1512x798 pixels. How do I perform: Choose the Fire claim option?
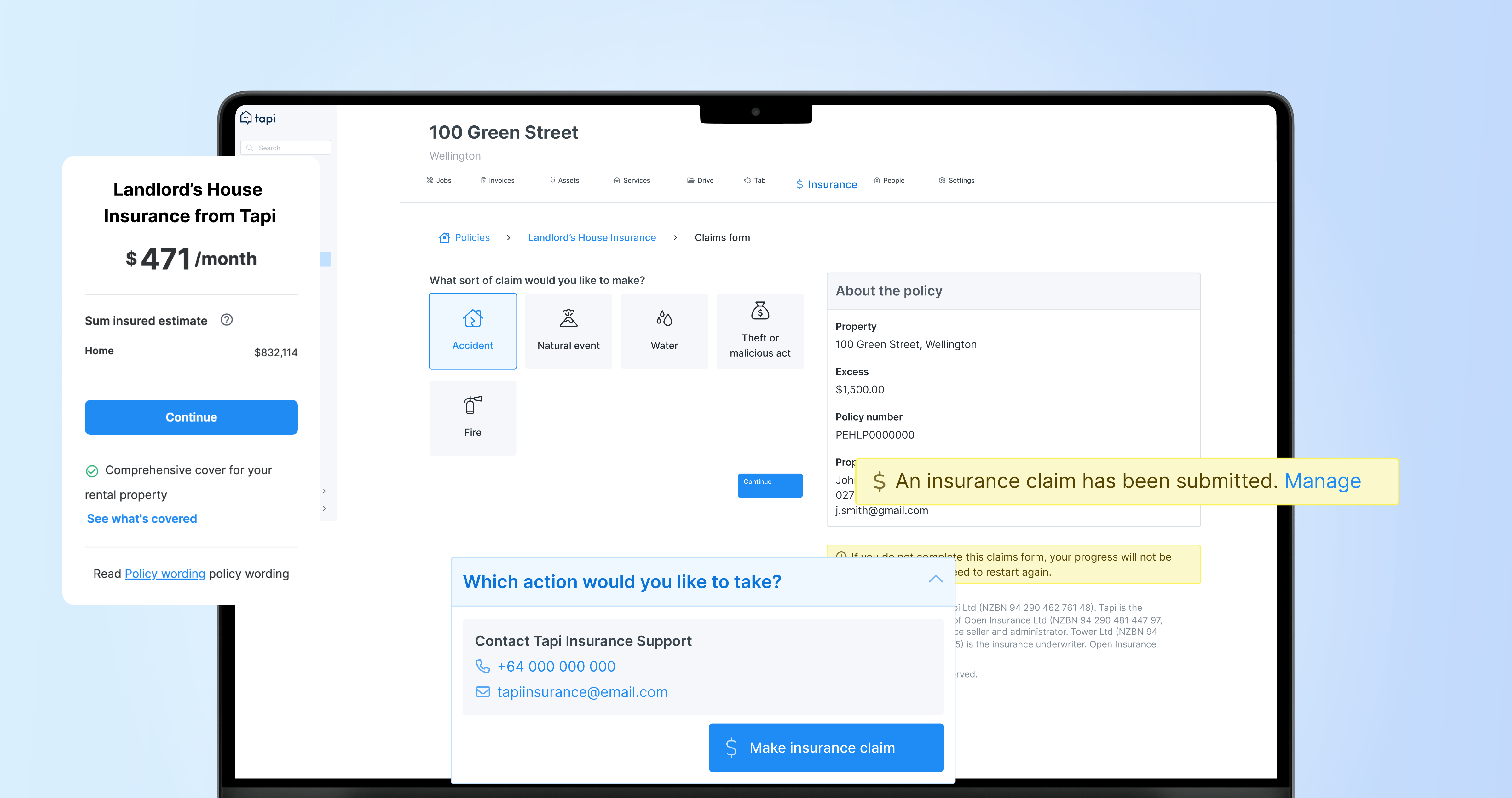(472, 417)
